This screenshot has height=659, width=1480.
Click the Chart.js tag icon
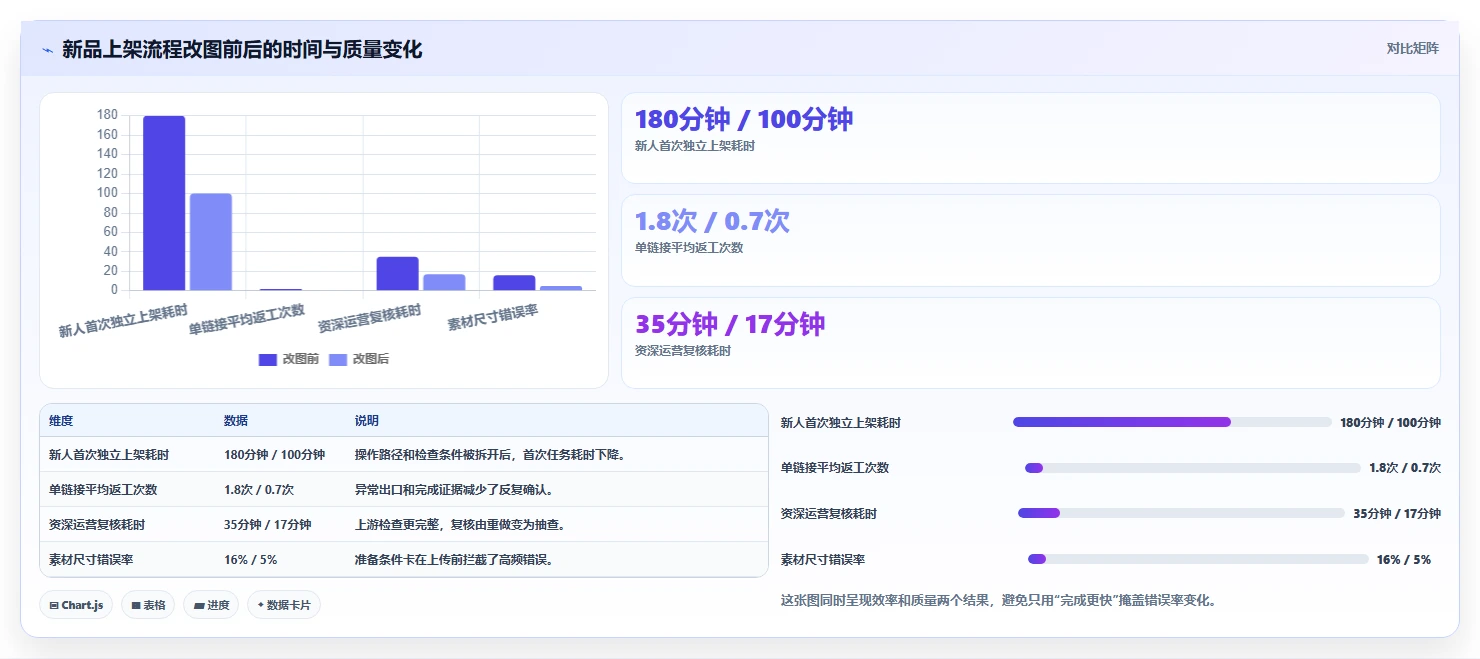pyautogui.click(x=54, y=605)
